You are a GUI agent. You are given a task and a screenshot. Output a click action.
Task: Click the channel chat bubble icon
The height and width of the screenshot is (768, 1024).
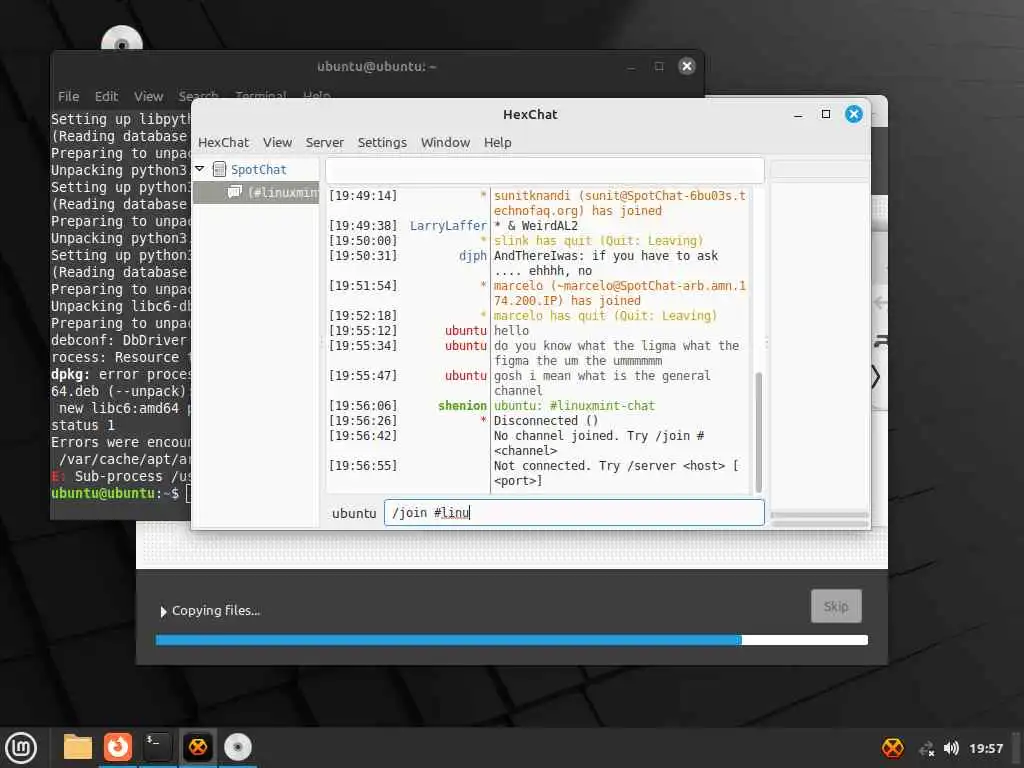tap(234, 192)
